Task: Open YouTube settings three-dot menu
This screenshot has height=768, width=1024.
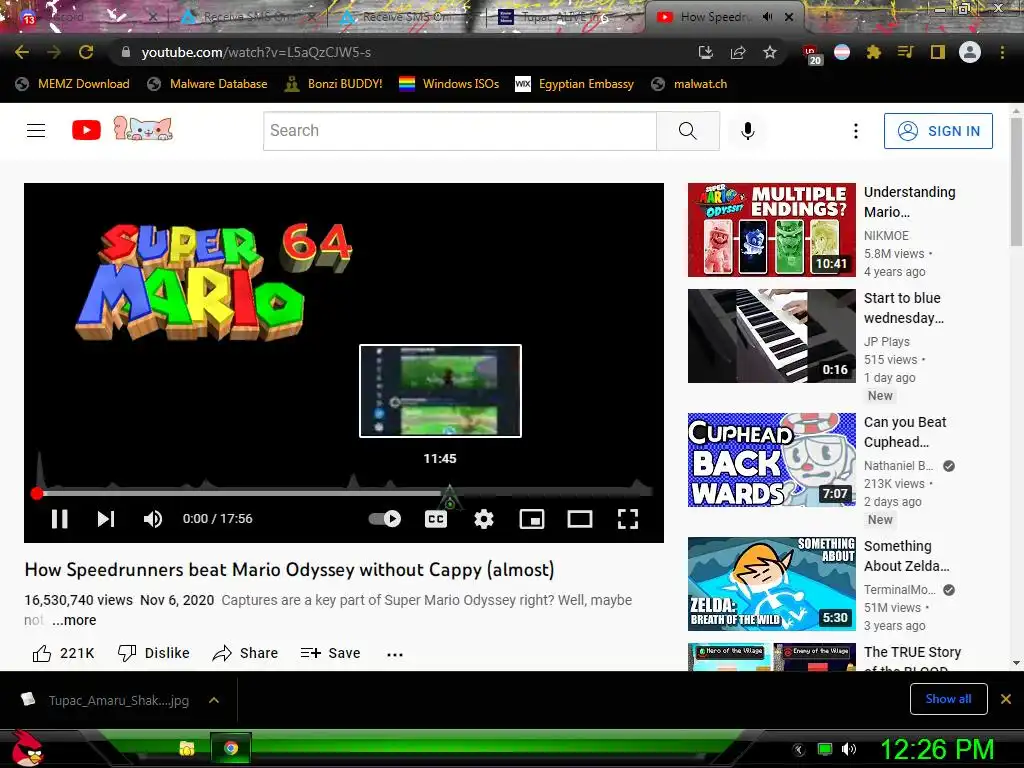Action: [856, 131]
